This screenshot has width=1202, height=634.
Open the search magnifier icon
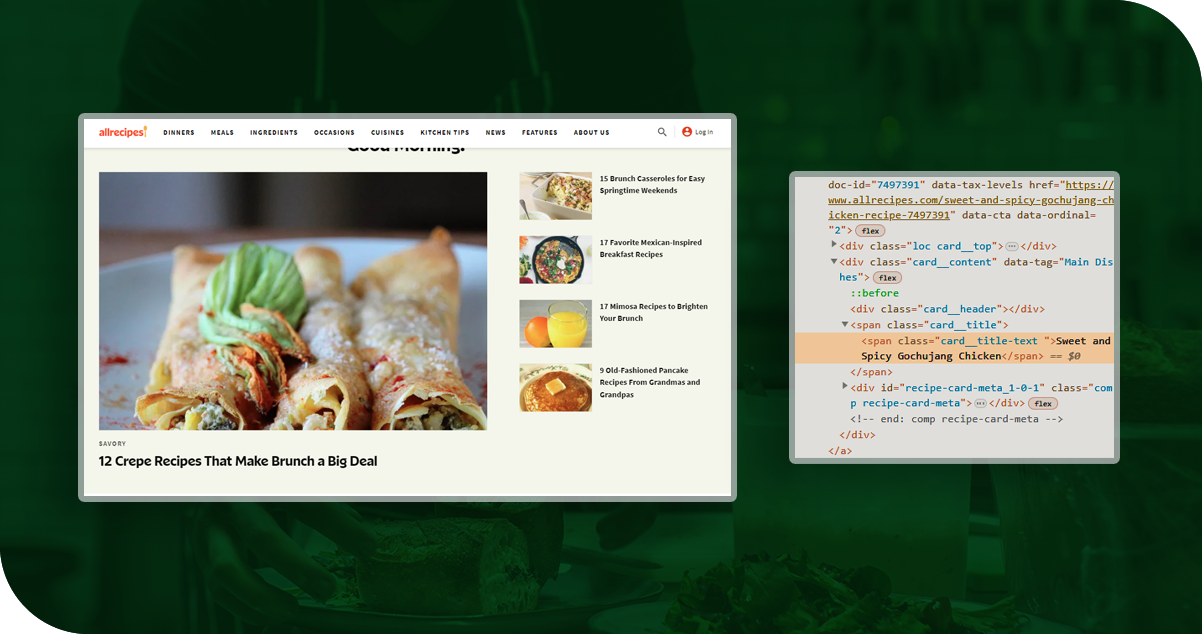click(x=662, y=132)
